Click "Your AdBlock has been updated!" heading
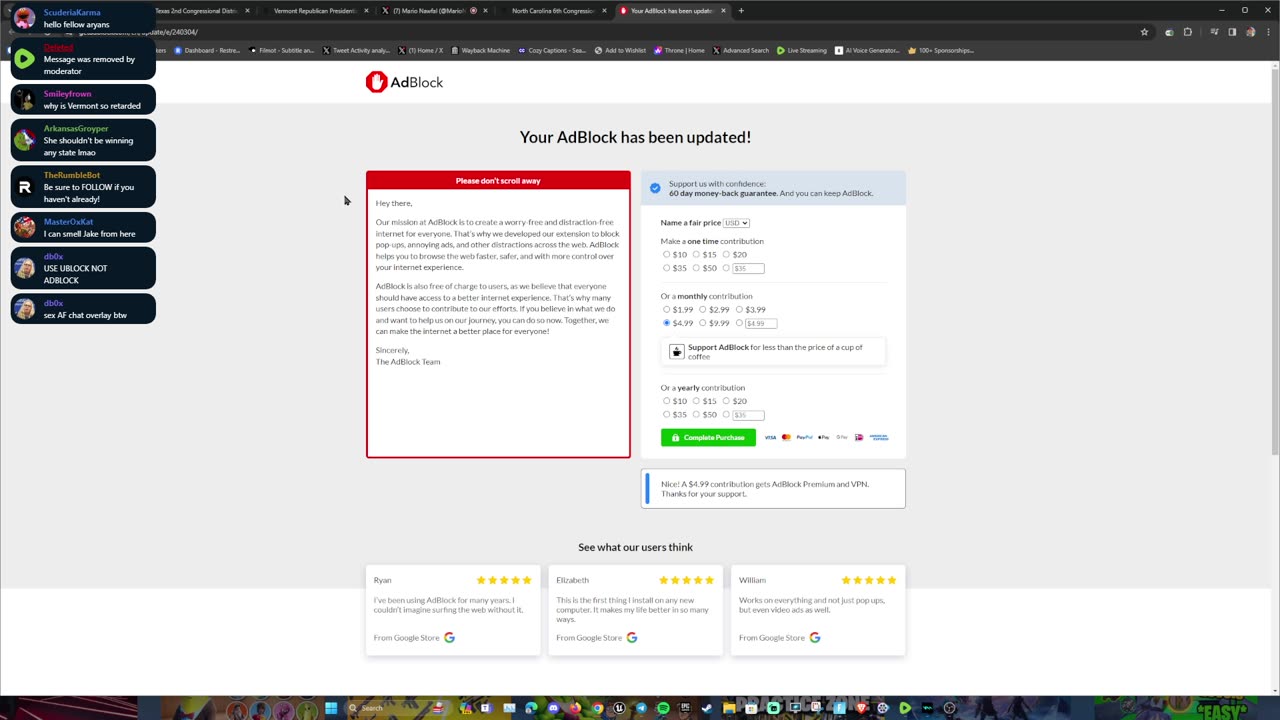Screen dimensions: 1280x720 click(635, 137)
